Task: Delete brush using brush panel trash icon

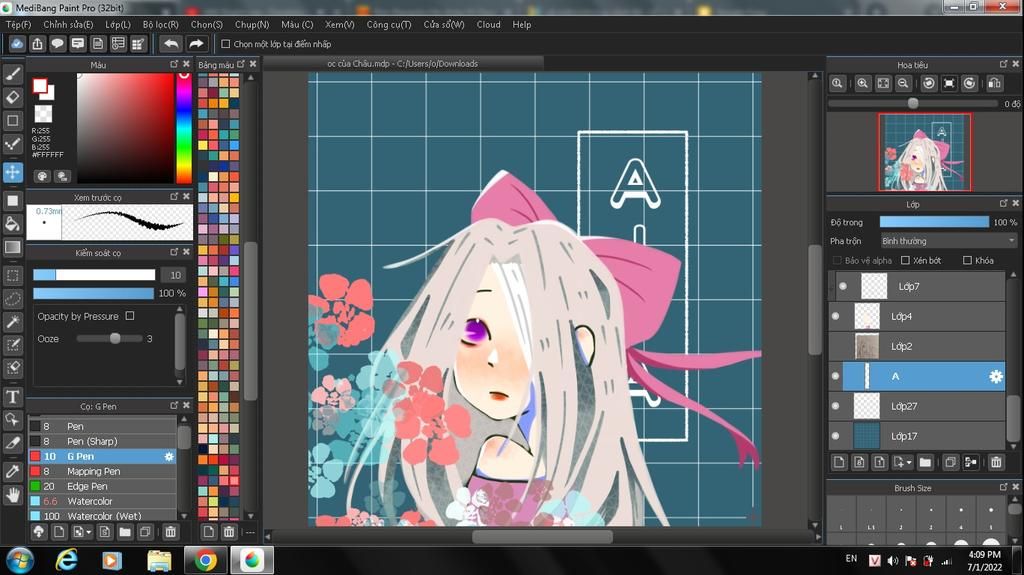Action: [170, 532]
